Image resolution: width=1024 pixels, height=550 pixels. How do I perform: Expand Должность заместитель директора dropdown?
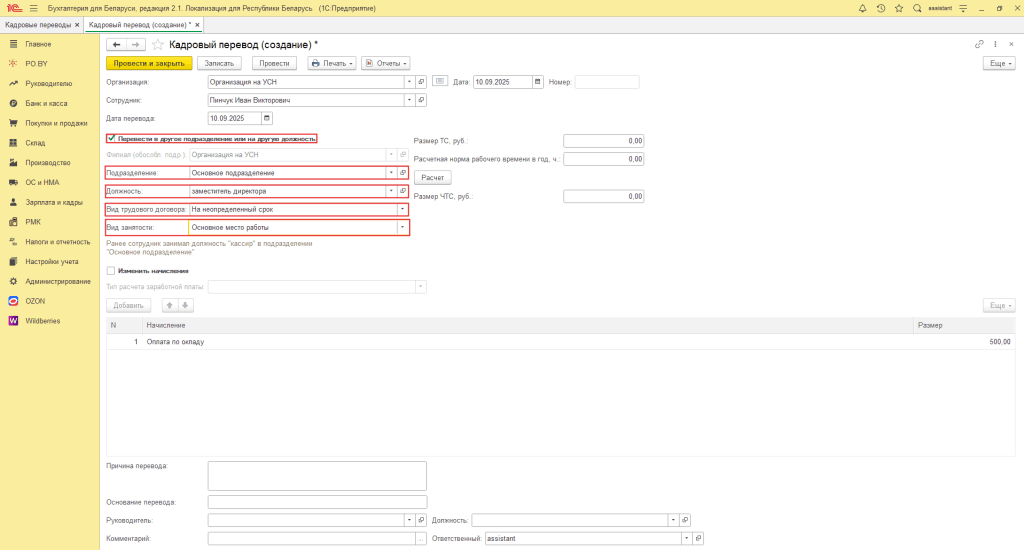coord(391,191)
